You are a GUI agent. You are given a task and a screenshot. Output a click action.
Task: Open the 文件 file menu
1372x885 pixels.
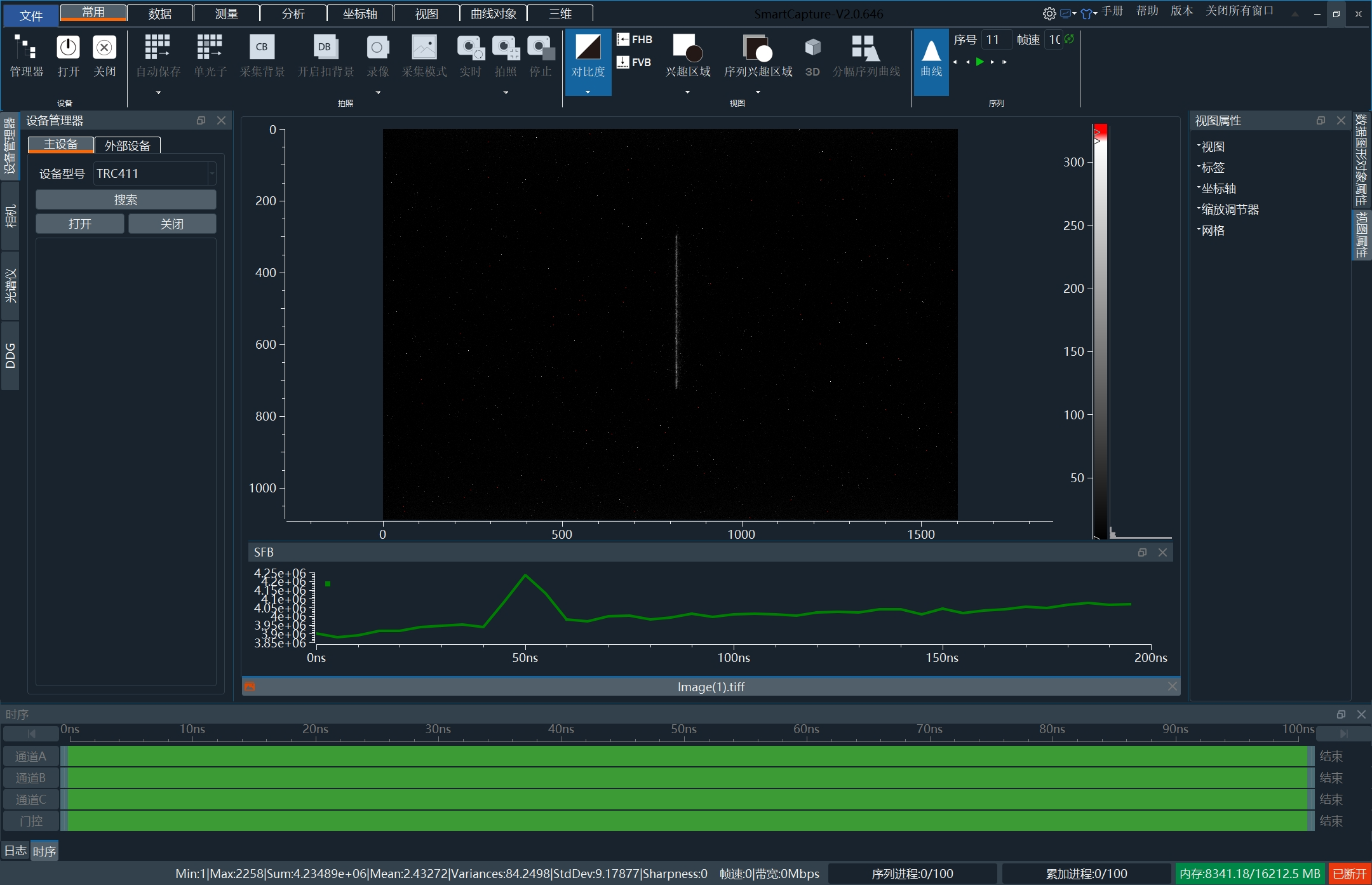pyautogui.click(x=31, y=15)
